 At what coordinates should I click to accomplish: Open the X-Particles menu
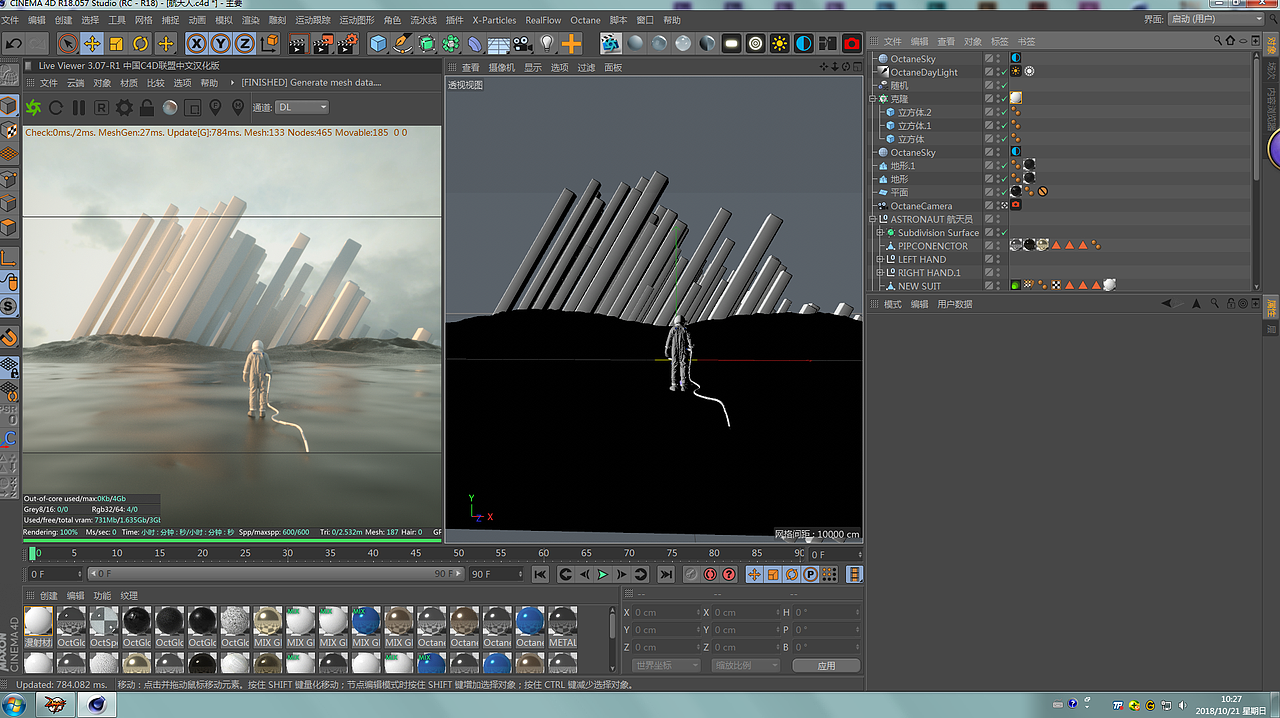(x=494, y=20)
